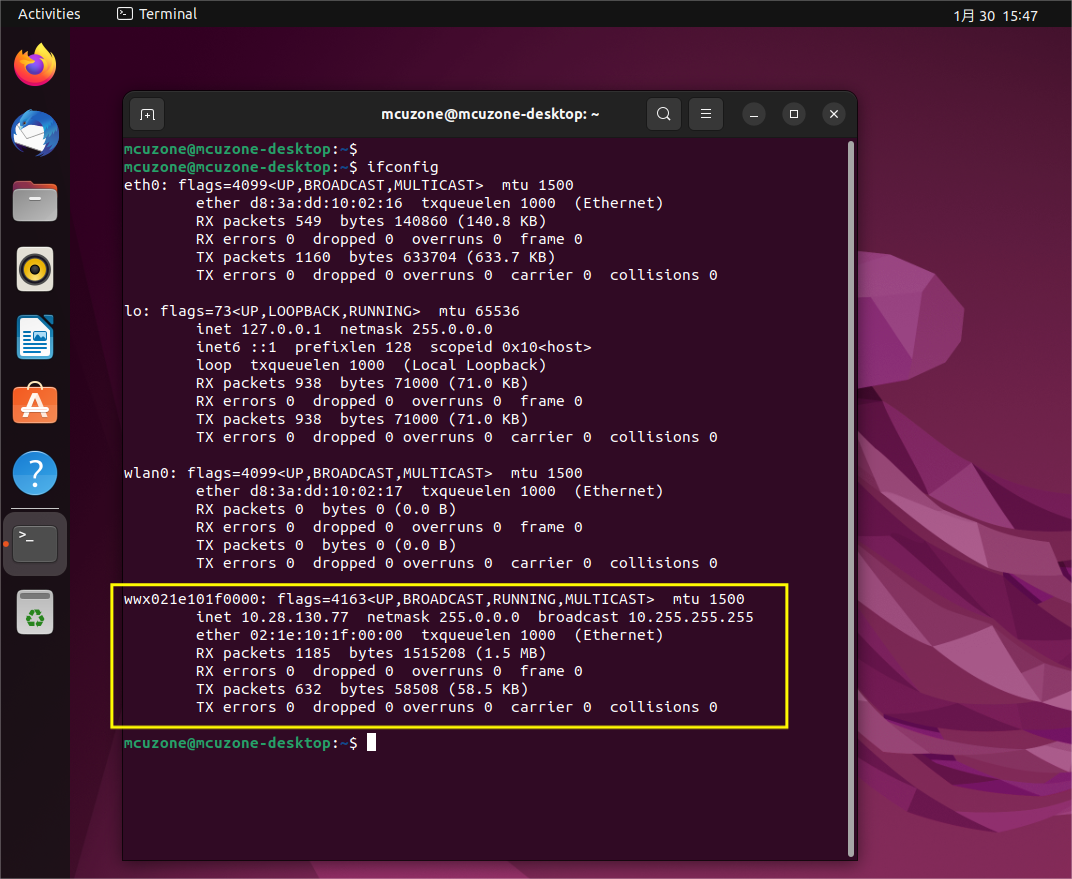Click the 'inet6 ::1' line
The width and height of the screenshot is (1072, 879).
[x=393, y=347]
